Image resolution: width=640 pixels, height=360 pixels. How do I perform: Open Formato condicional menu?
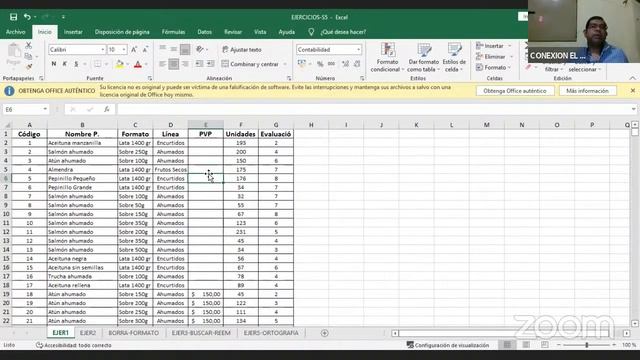click(x=387, y=57)
